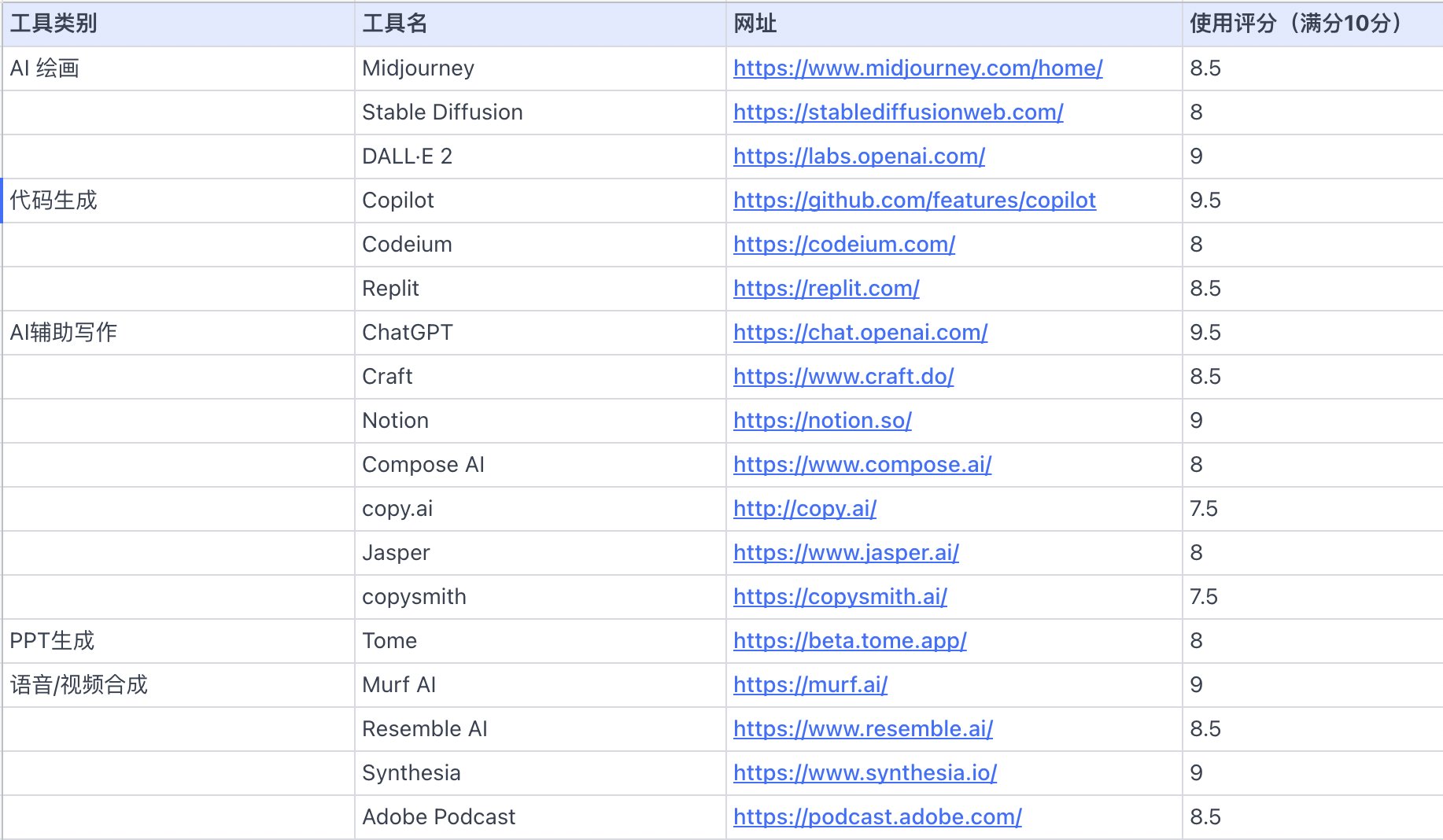The height and width of the screenshot is (840, 1443).
Task: Click the 代码生成 category cell
Action: [x=178, y=201]
